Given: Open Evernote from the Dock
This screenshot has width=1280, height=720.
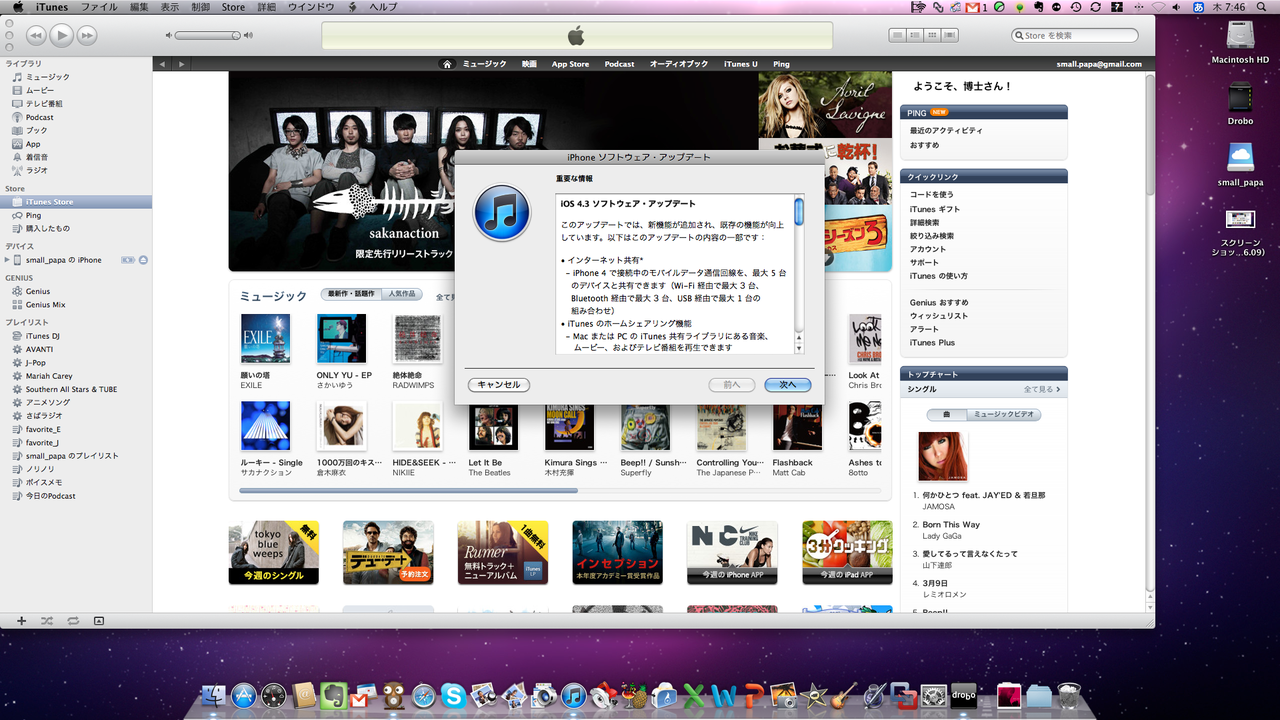Looking at the screenshot, I should click(333, 695).
